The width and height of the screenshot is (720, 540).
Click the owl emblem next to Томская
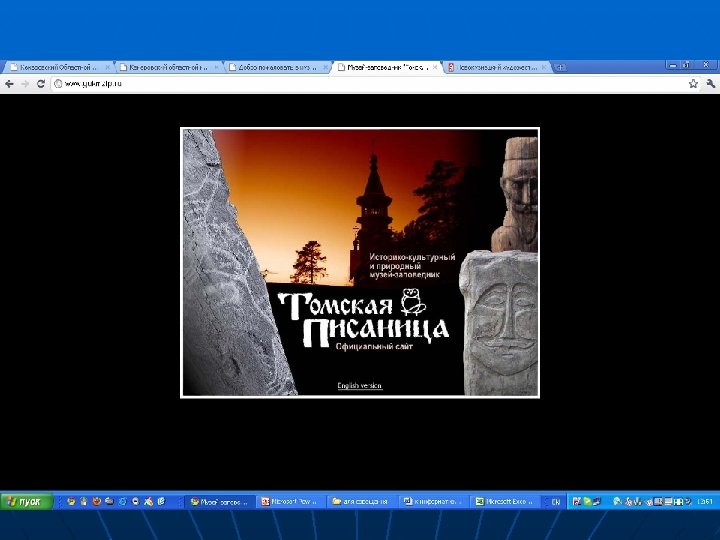(x=413, y=302)
